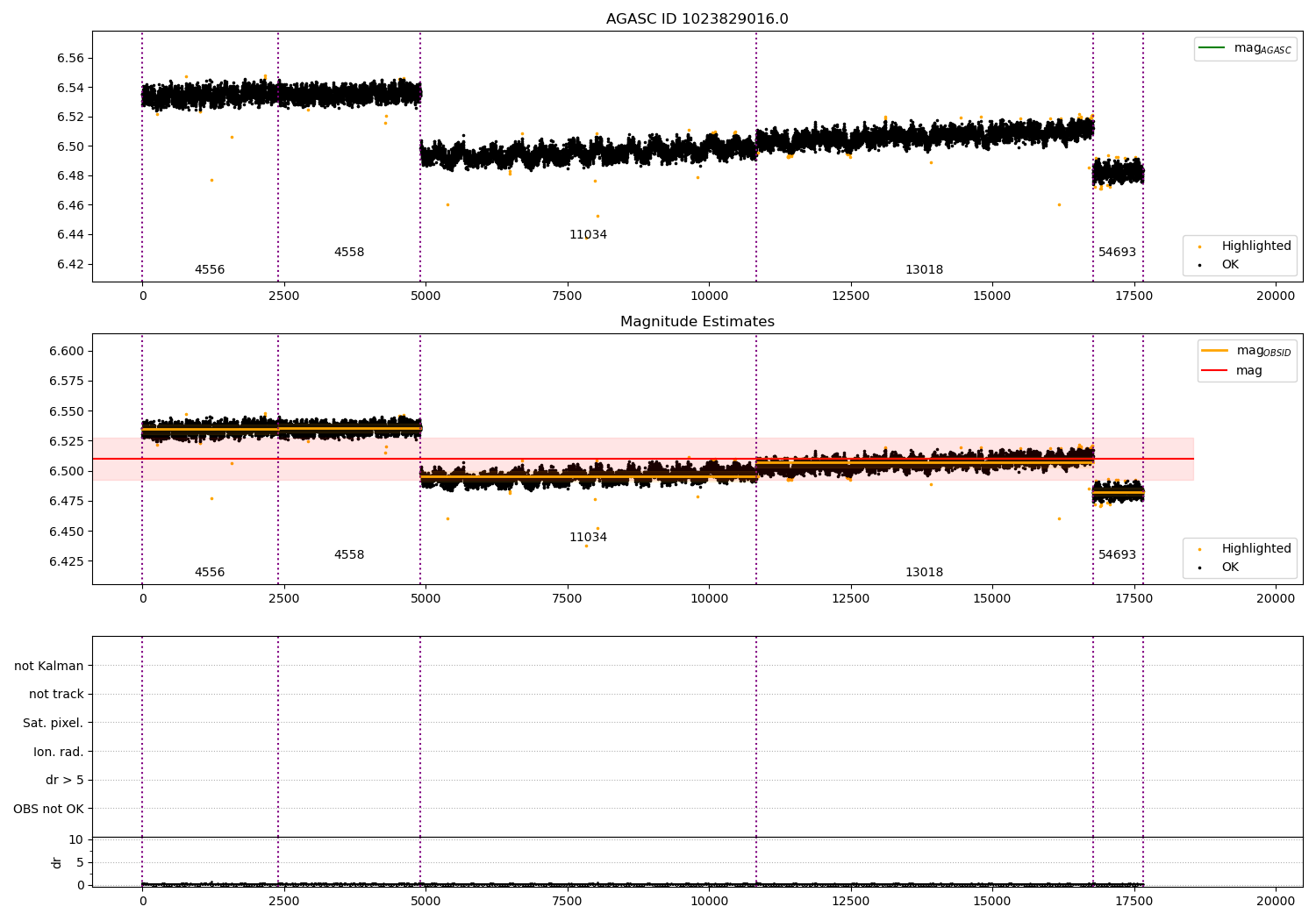Viewport: 1316px width, 921px height.
Task: Click the "Magnitude Estimates" plot title
Action: (697, 322)
